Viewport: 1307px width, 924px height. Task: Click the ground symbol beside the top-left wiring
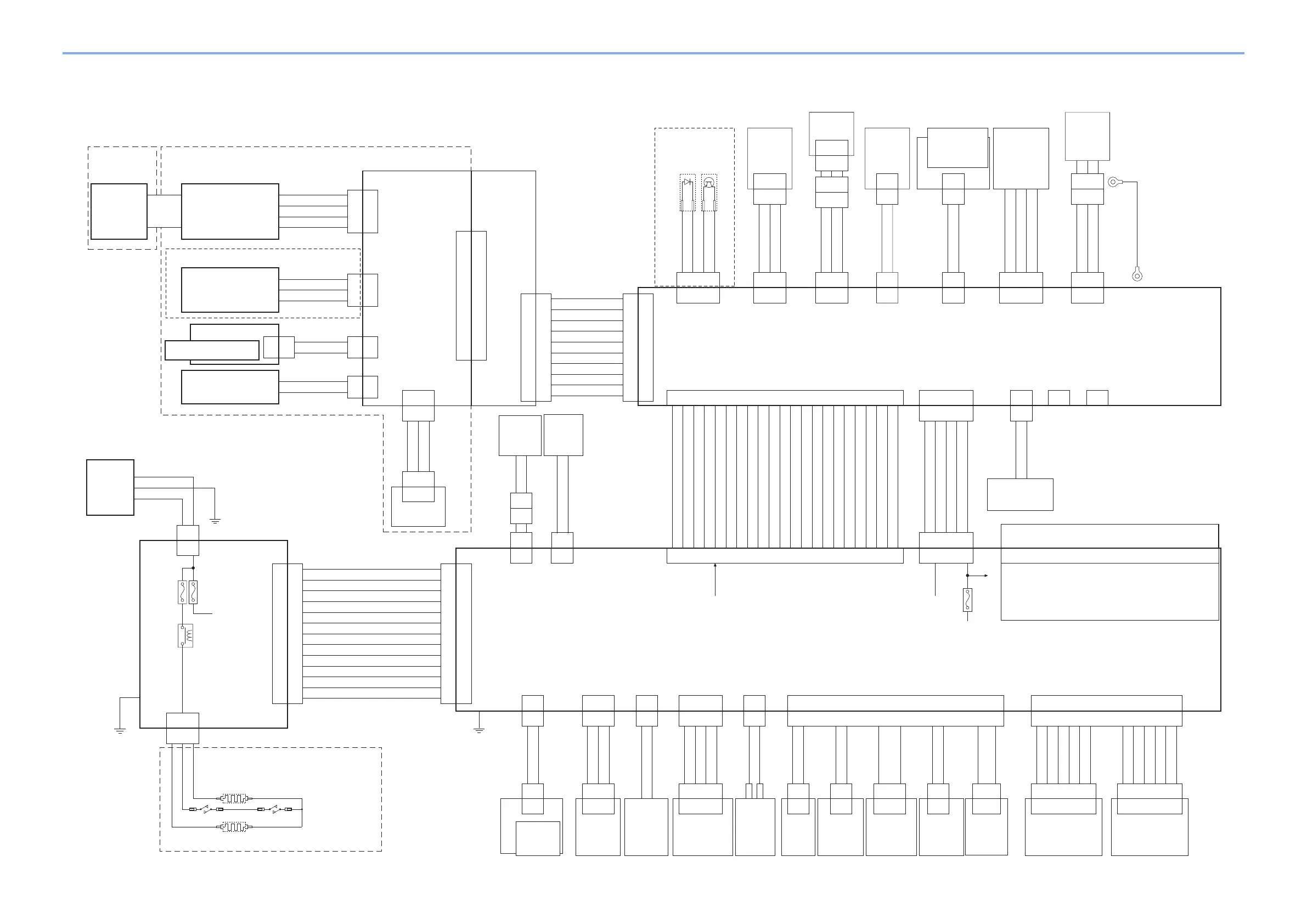tap(215, 520)
